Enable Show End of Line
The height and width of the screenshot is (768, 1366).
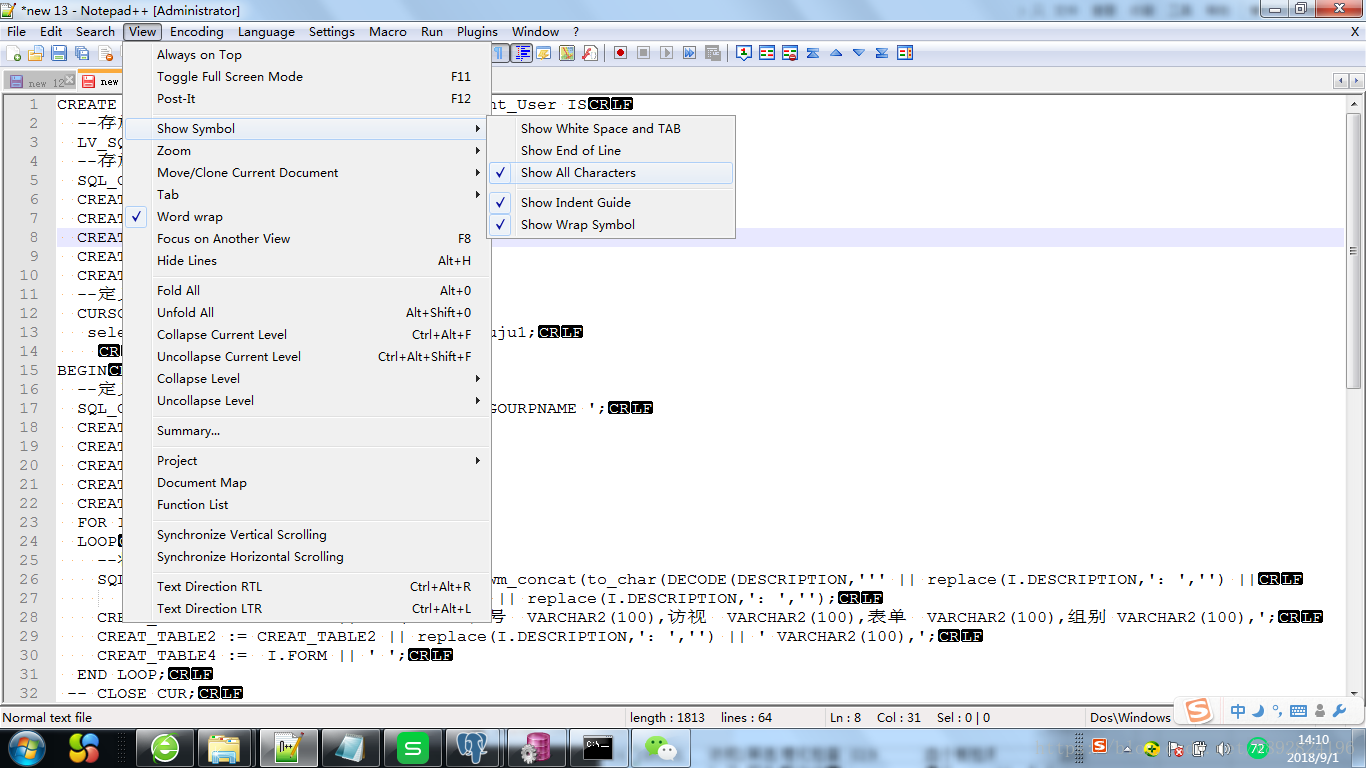click(x=611, y=150)
